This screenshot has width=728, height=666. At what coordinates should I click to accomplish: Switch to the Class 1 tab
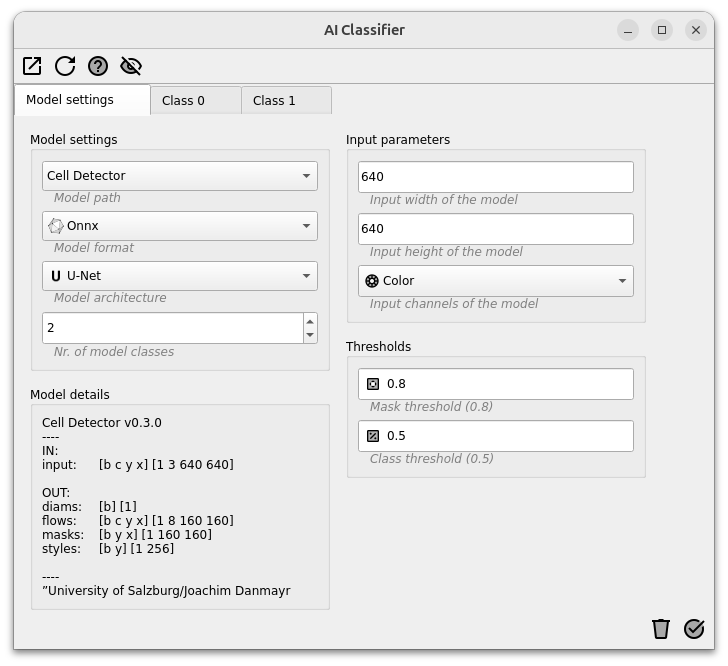click(286, 100)
